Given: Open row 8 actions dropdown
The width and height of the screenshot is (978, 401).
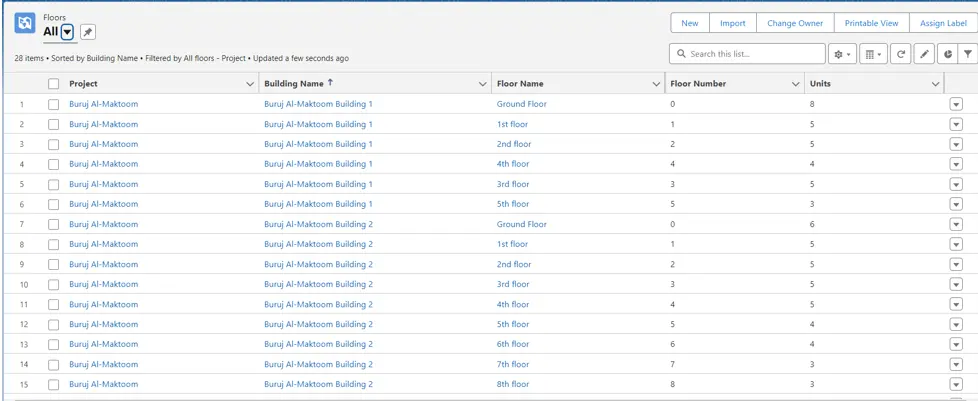Looking at the screenshot, I should pyautogui.click(x=956, y=244).
